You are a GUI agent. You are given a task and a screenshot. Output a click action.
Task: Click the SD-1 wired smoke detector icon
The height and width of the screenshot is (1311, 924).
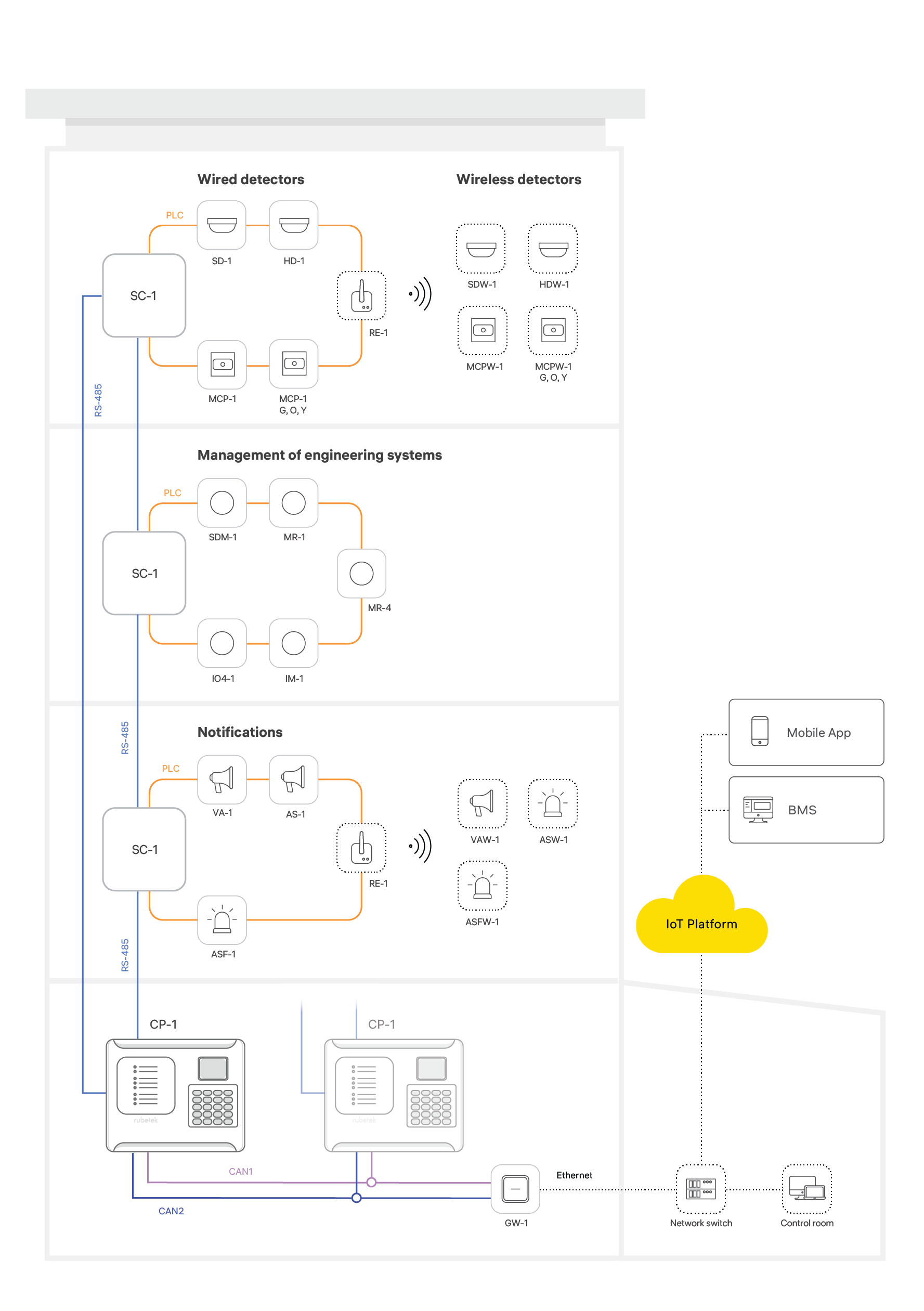[222, 225]
